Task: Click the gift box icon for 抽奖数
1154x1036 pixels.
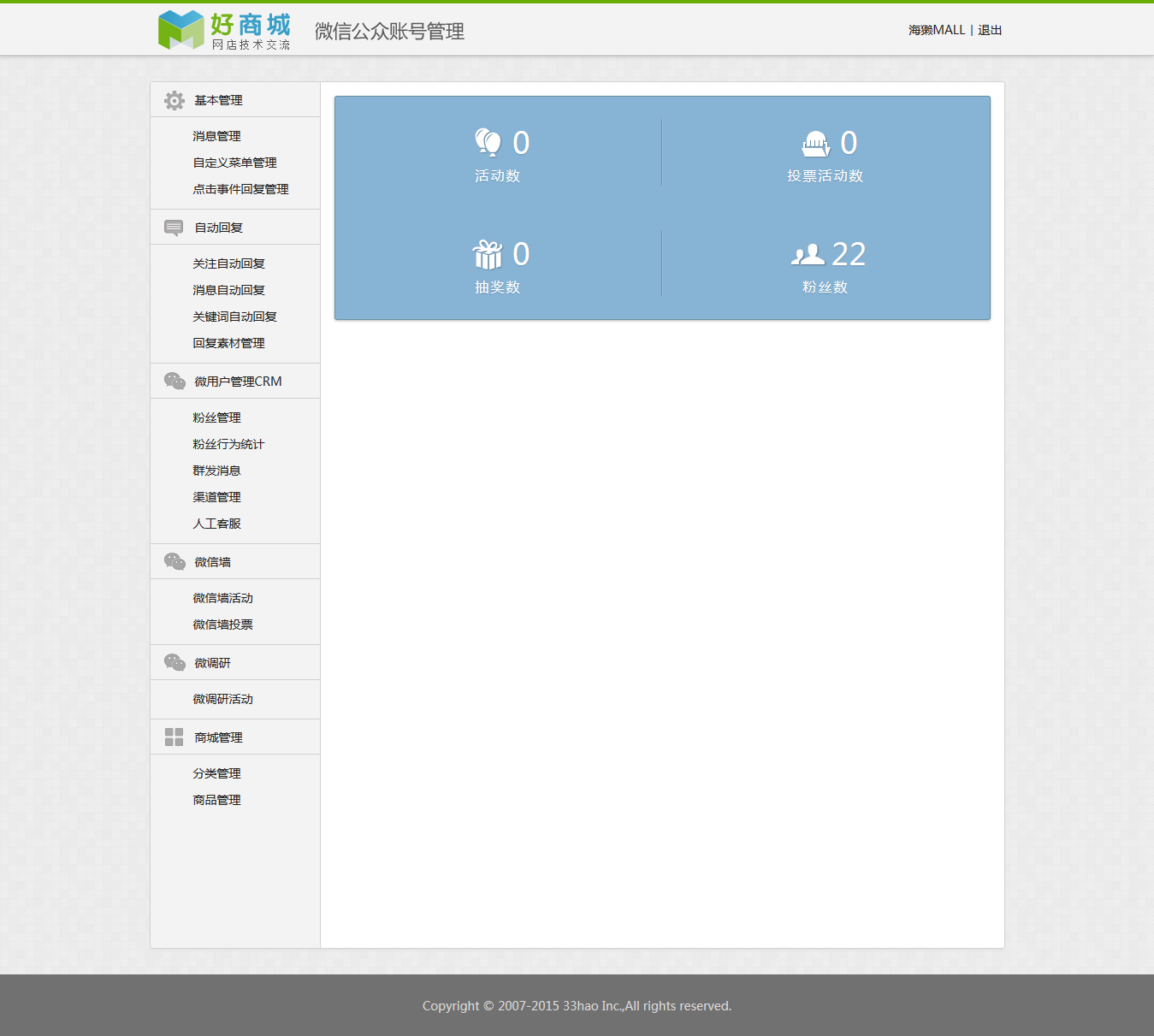Action: tap(488, 254)
